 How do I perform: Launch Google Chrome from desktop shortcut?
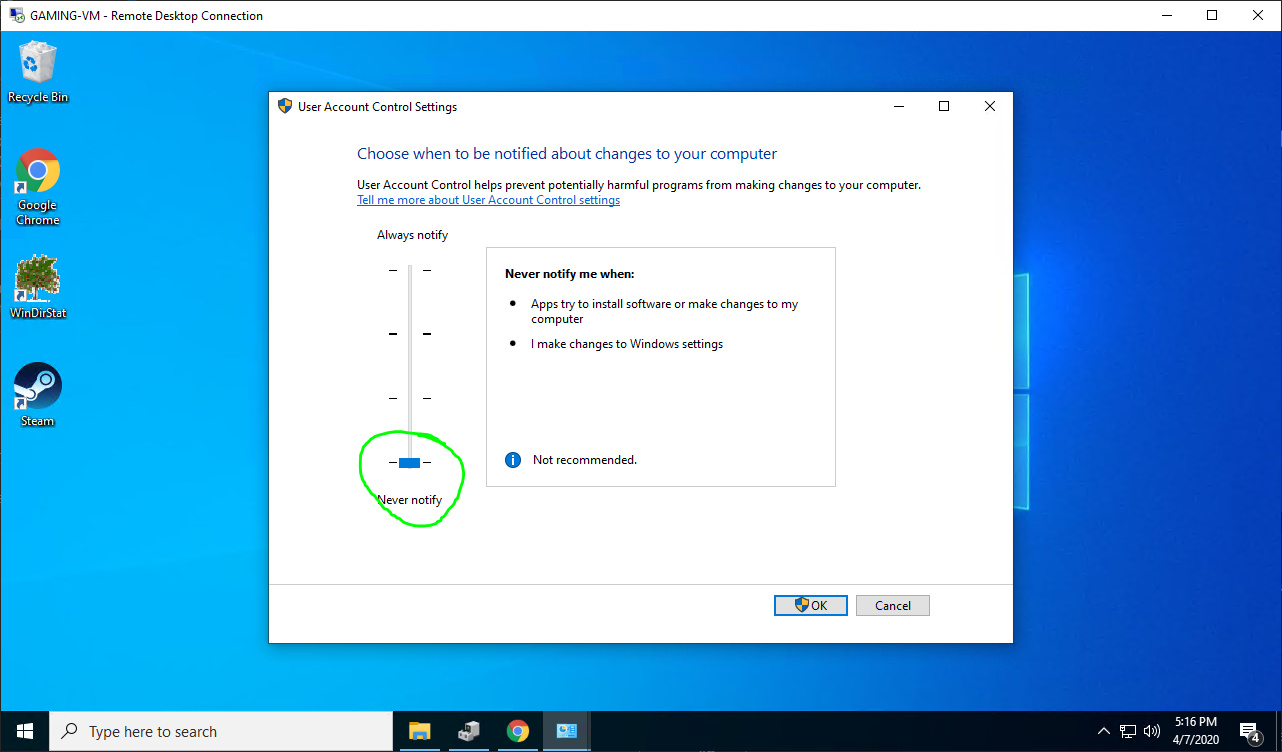[38, 187]
